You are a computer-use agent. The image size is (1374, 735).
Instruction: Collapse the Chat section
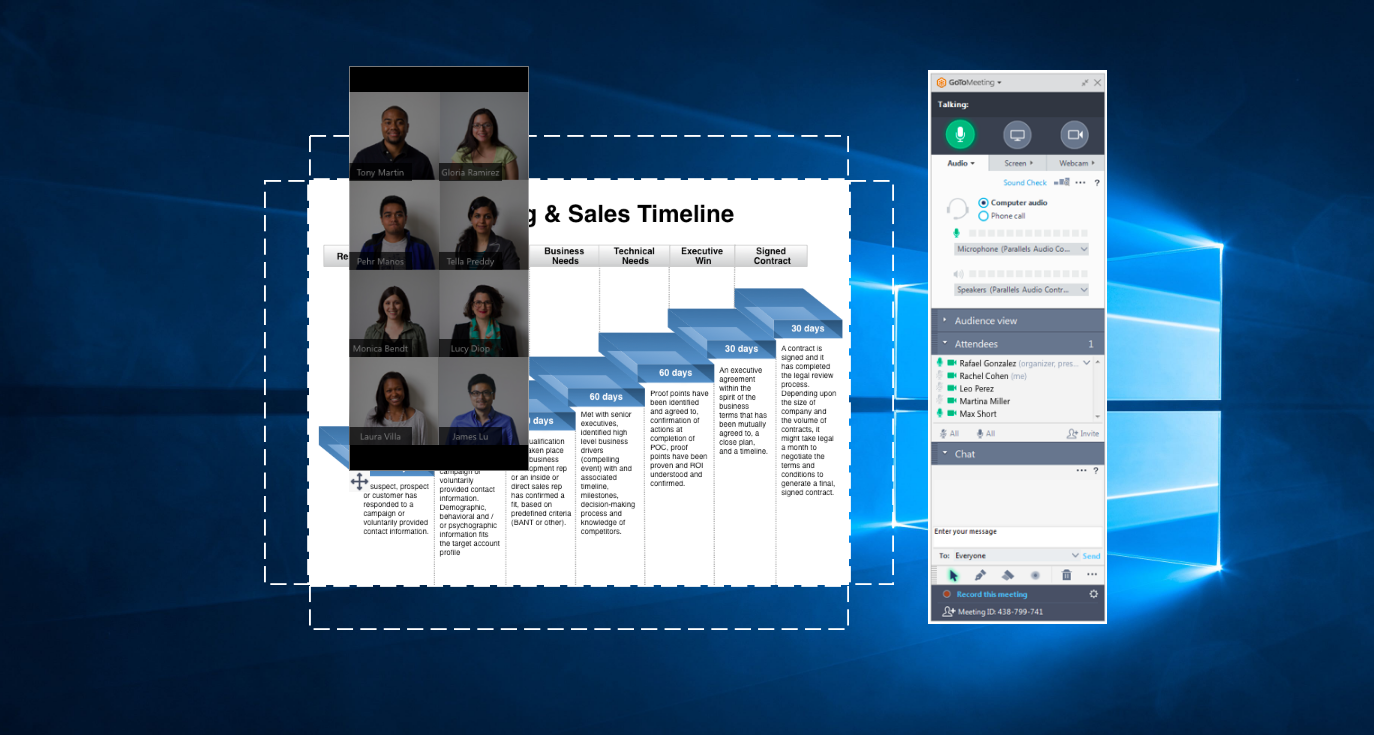1017,453
